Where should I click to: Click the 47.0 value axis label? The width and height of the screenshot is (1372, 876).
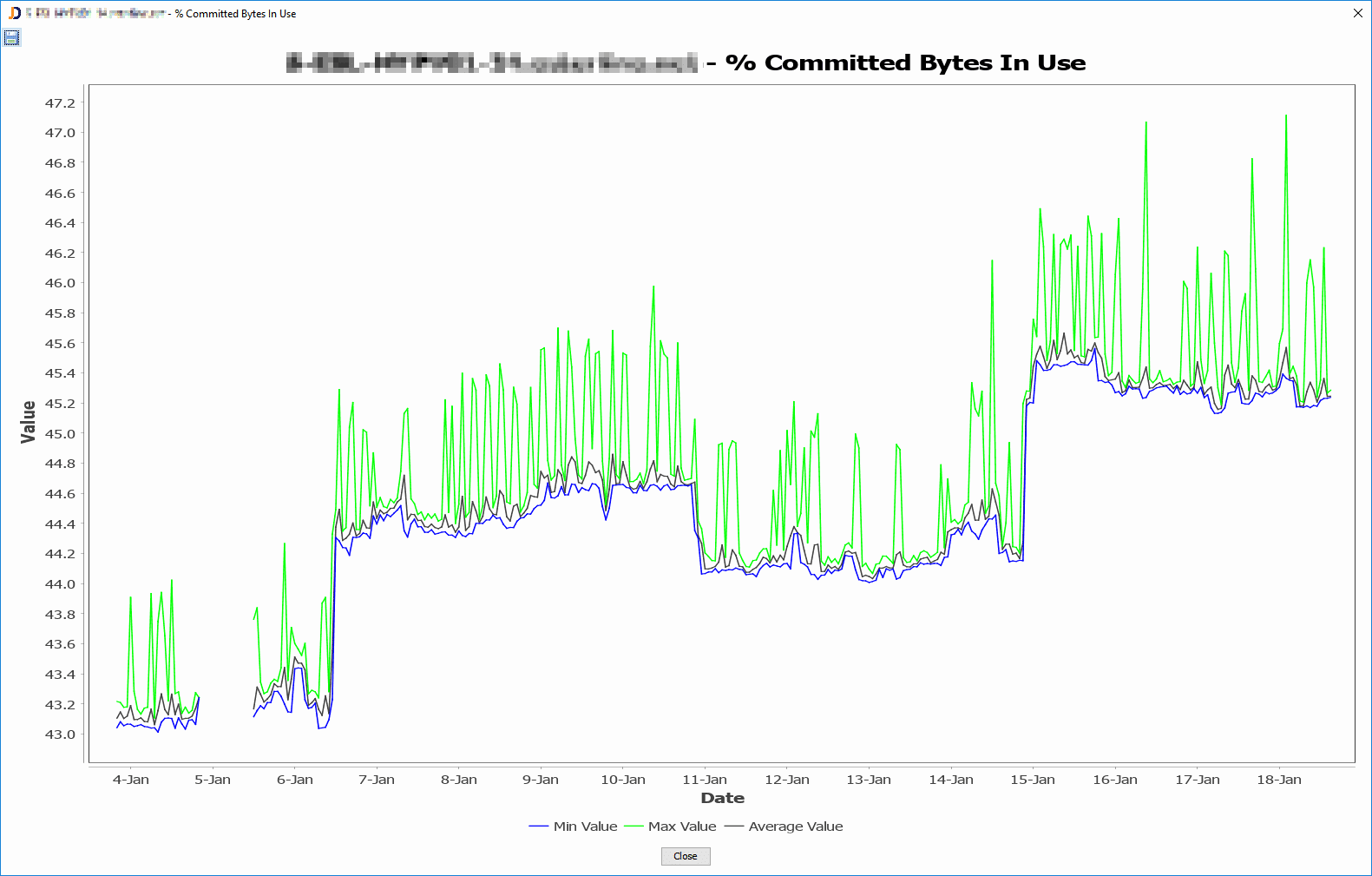coord(60,133)
